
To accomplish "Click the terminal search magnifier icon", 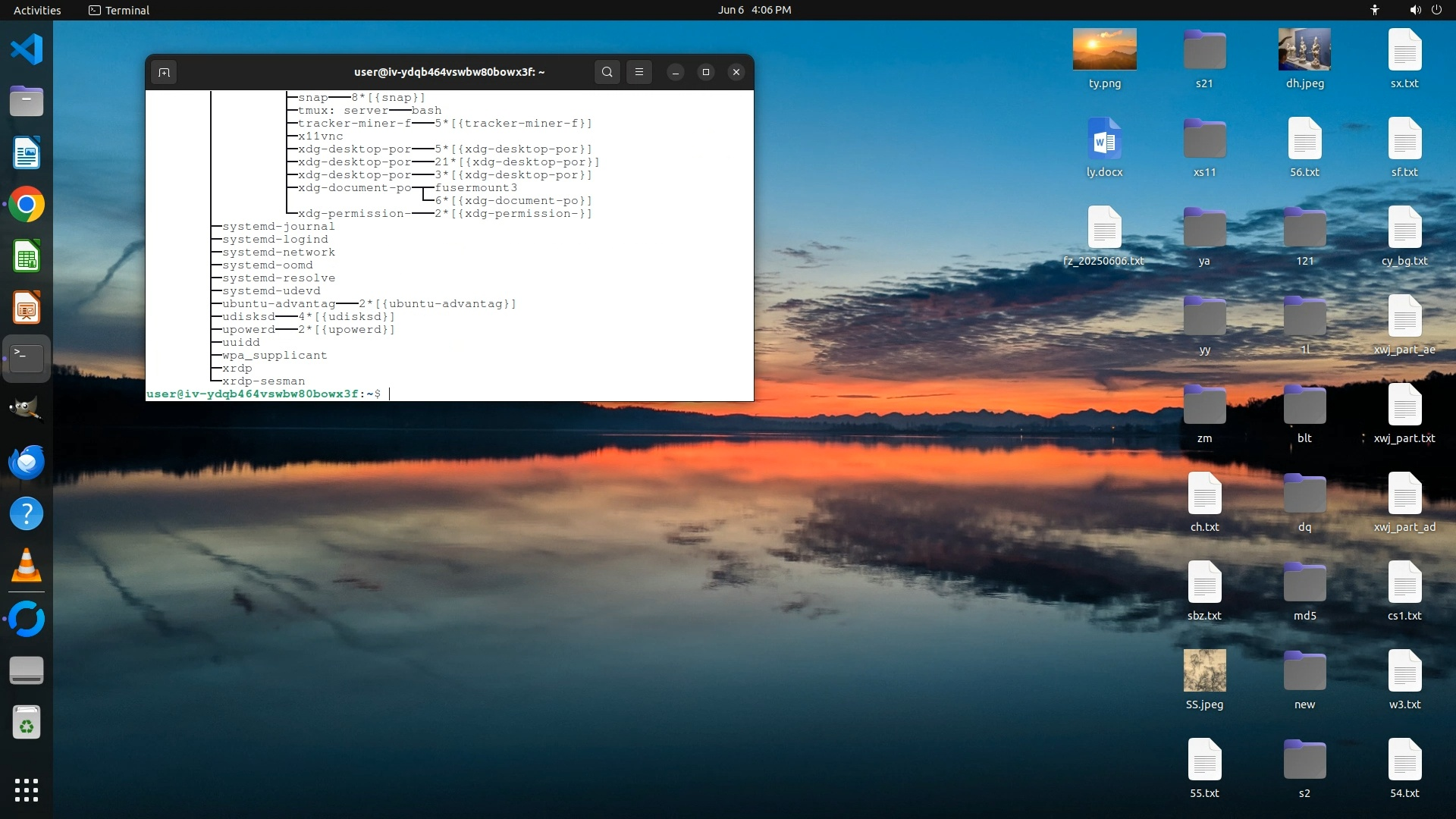I will click(607, 72).
